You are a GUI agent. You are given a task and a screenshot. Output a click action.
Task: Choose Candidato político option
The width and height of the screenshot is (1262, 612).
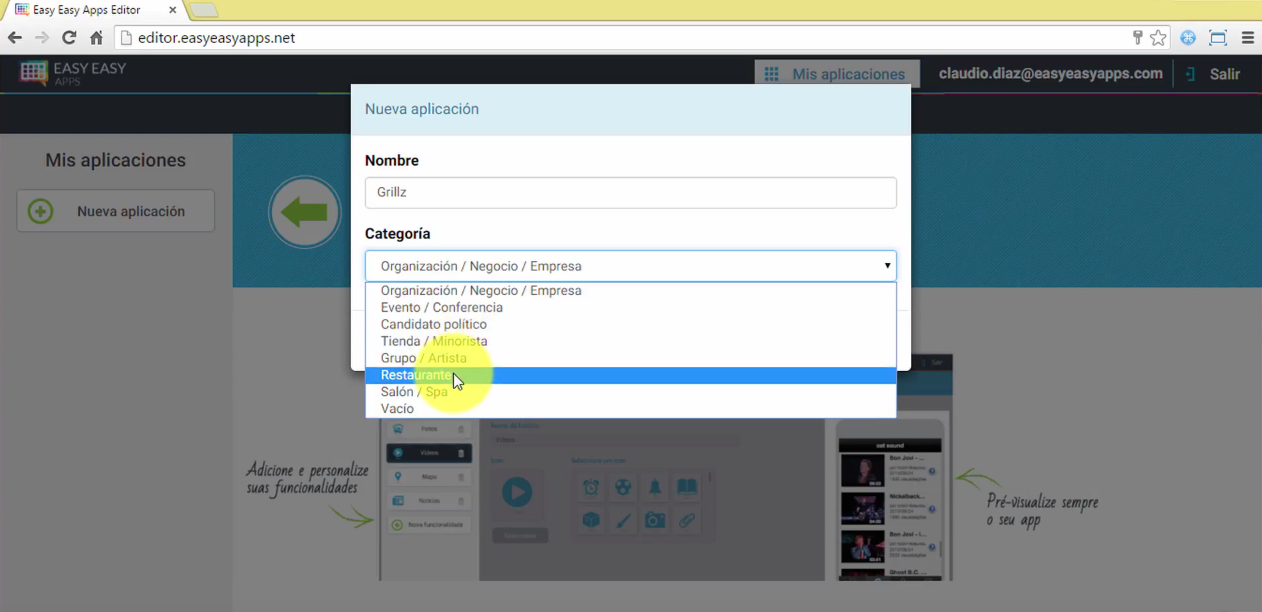[433, 325]
